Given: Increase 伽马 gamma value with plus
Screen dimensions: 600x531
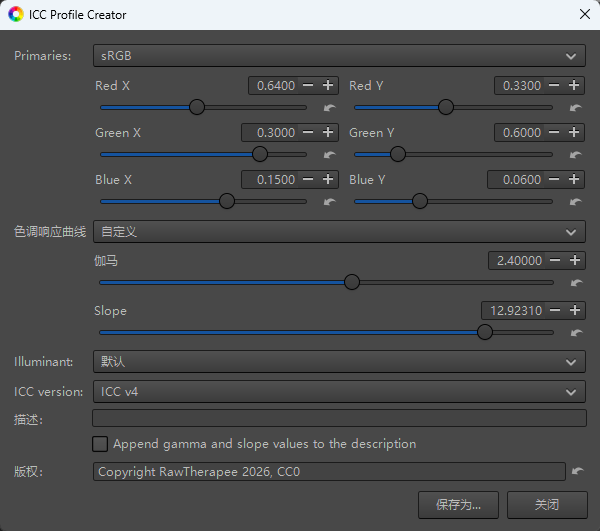Looking at the screenshot, I should point(575,261).
